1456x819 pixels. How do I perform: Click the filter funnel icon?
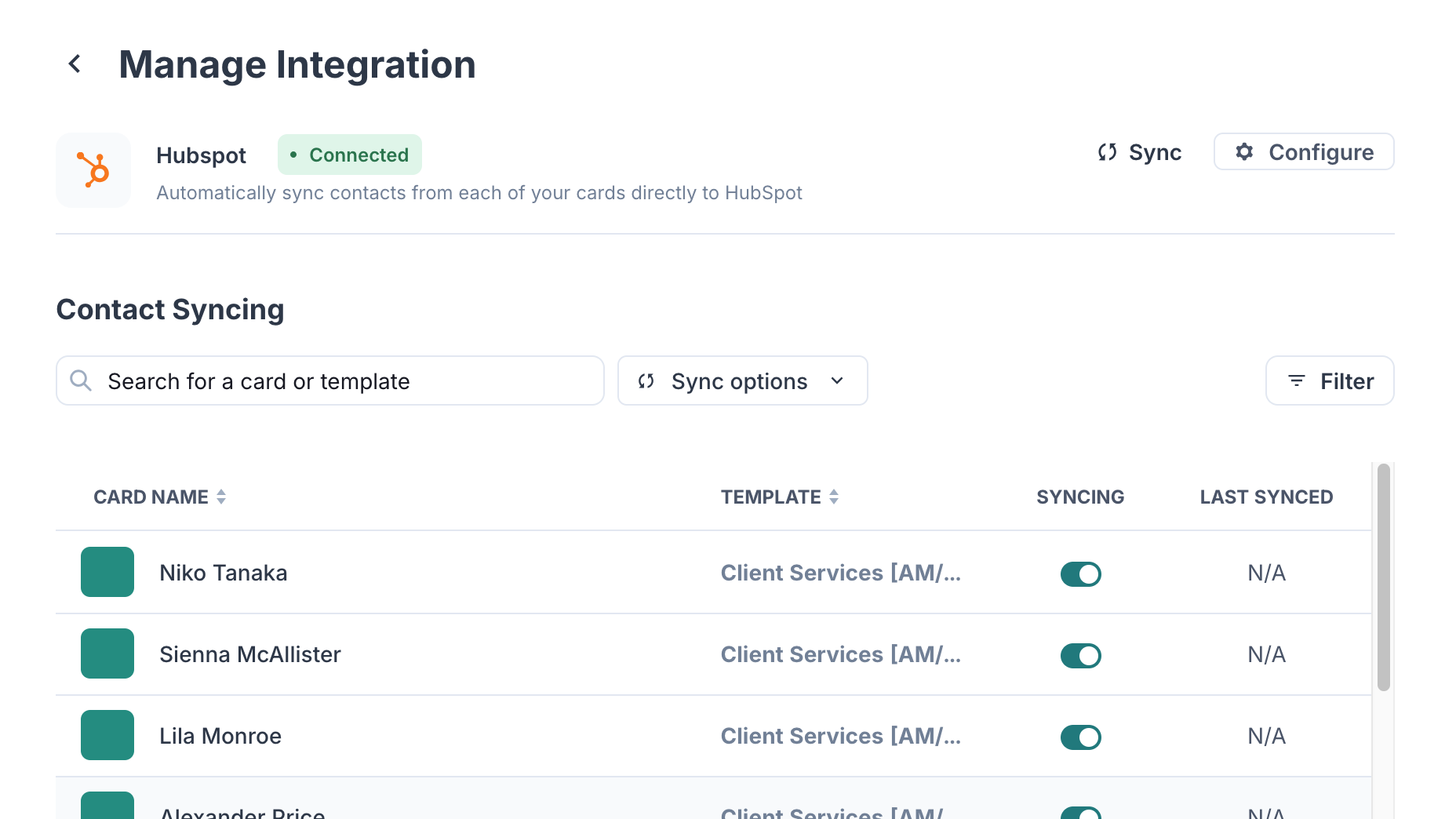(1297, 380)
